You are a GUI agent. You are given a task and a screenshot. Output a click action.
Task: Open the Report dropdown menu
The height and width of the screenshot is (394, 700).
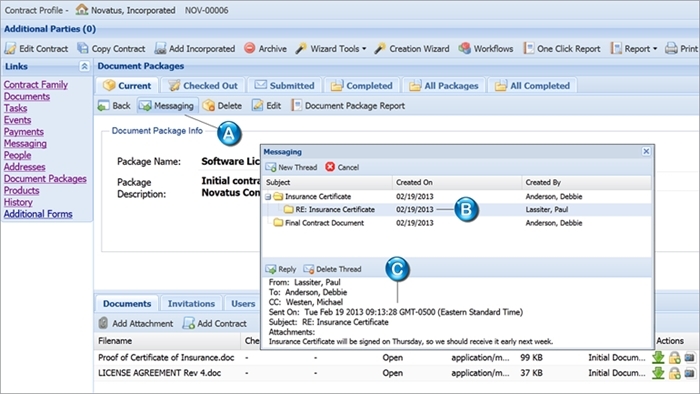pyautogui.click(x=634, y=48)
